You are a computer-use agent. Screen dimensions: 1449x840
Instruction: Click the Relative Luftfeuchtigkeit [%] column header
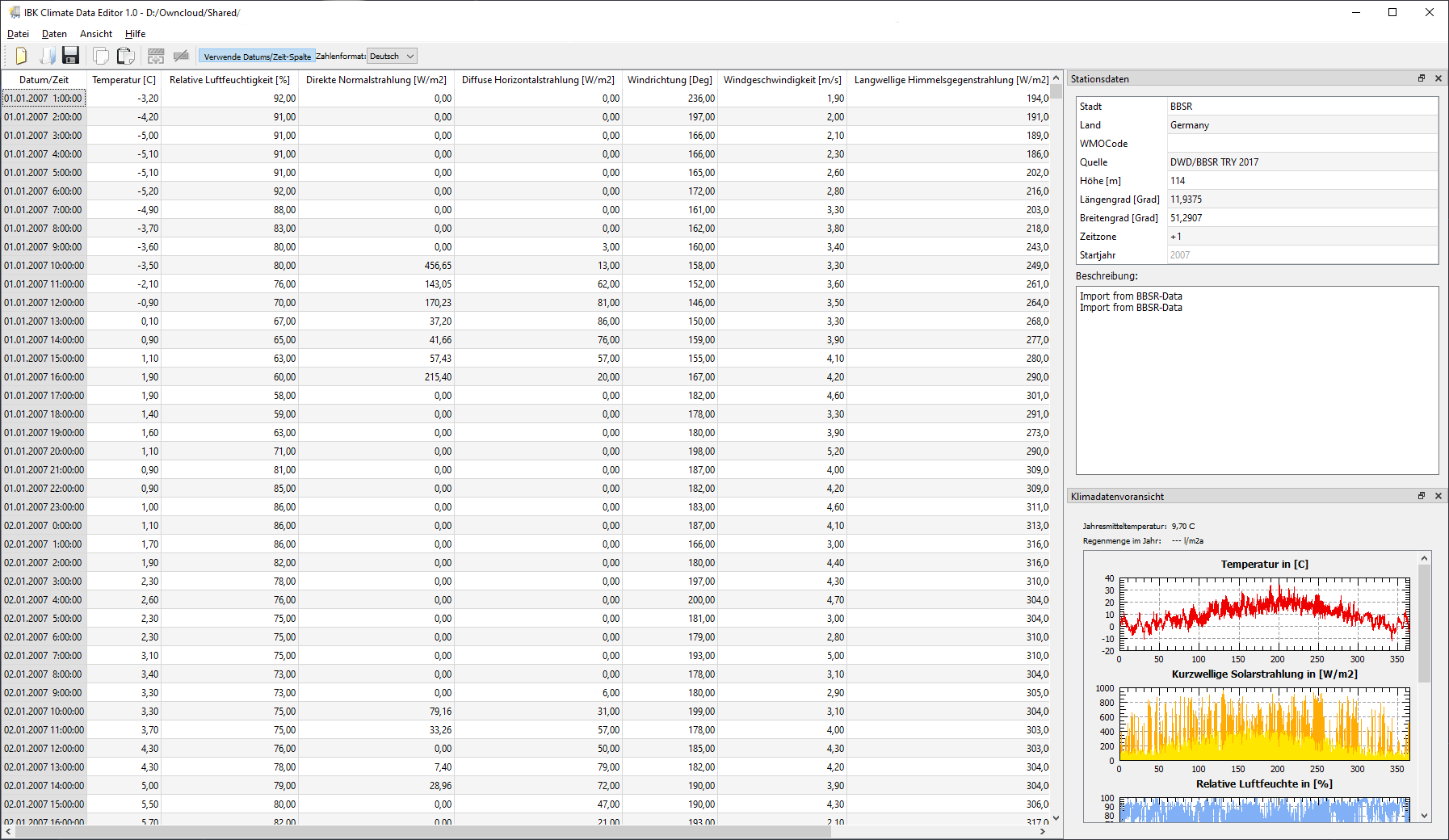229,80
